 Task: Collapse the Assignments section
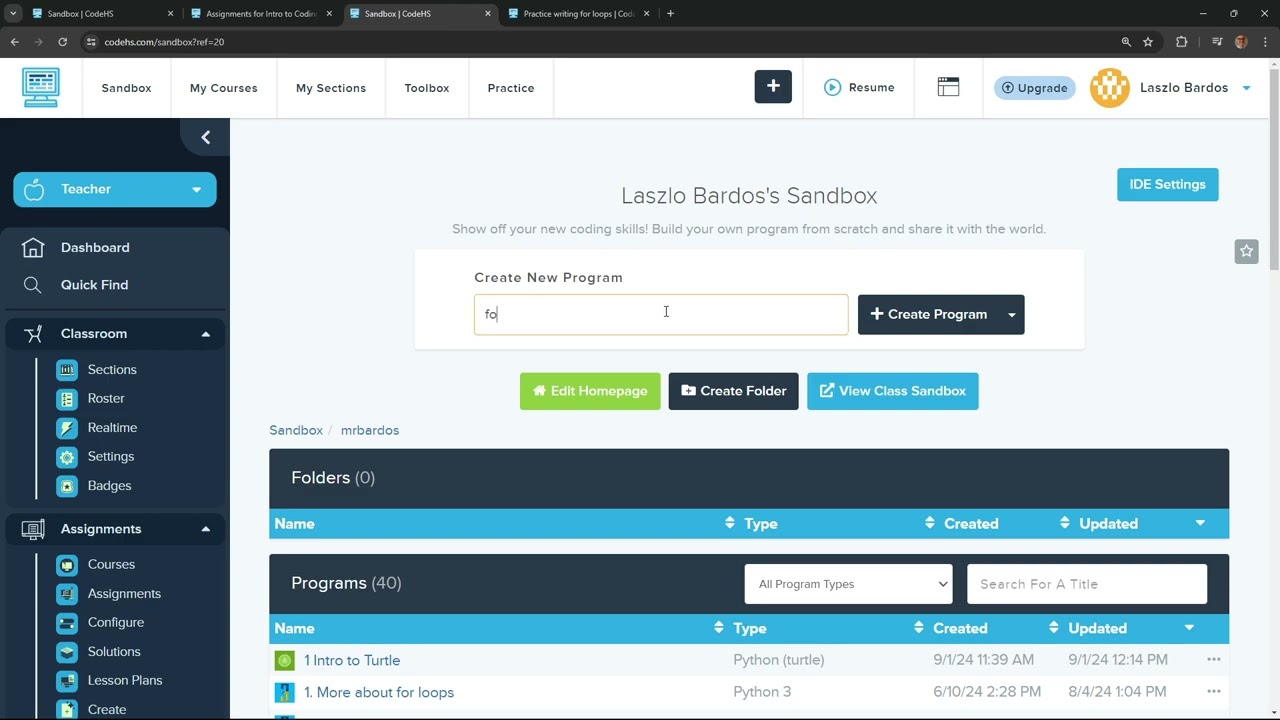click(205, 529)
